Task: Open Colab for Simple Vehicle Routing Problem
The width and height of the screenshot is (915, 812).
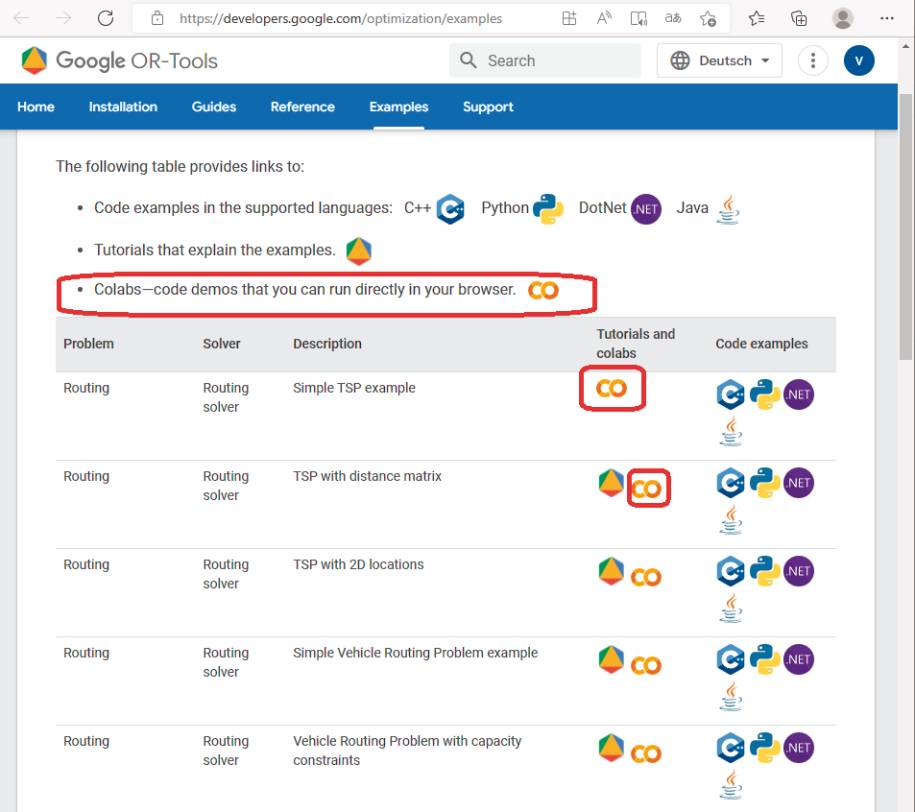Action: pyautogui.click(x=647, y=665)
